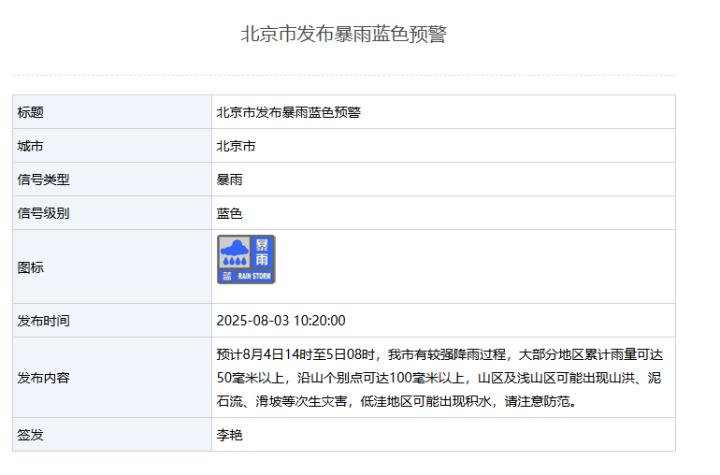This screenshot has width=720, height=475.
Task: Click the line mentioning 50毫米以上
Action: coord(439,378)
